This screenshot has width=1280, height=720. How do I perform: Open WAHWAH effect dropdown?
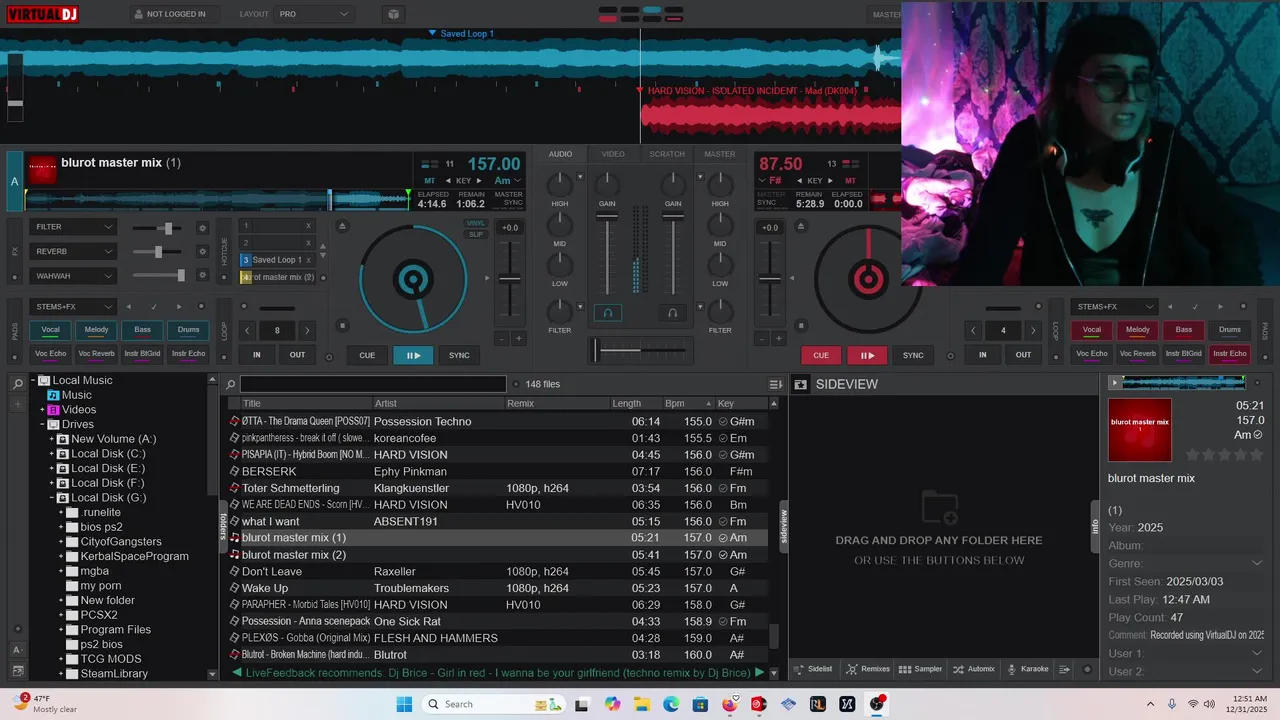[73, 275]
